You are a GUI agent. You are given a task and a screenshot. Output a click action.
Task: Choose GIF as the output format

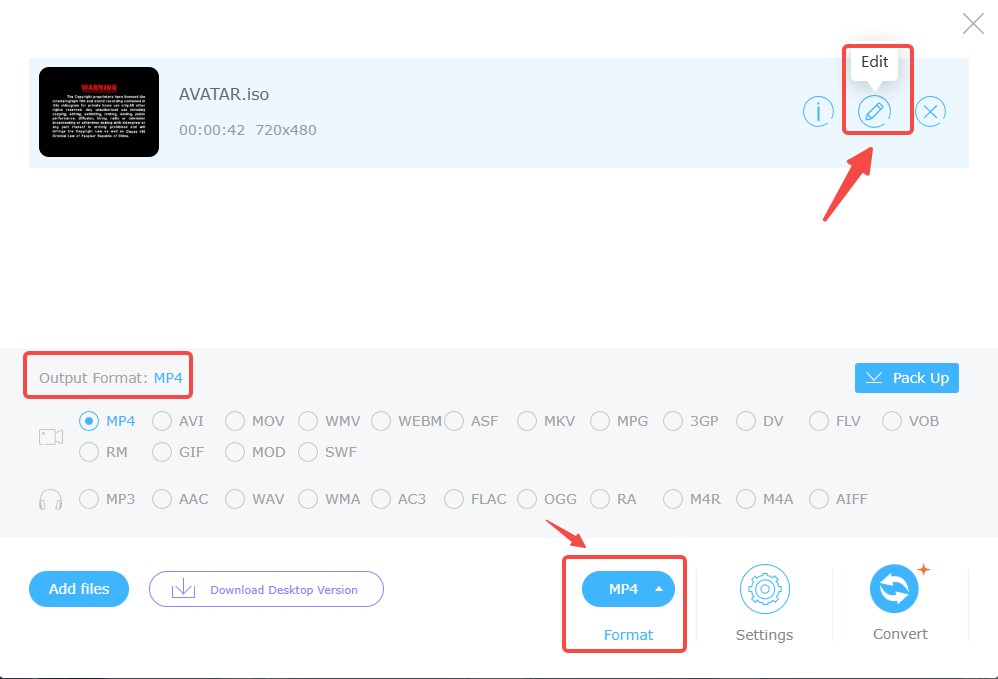click(x=162, y=452)
